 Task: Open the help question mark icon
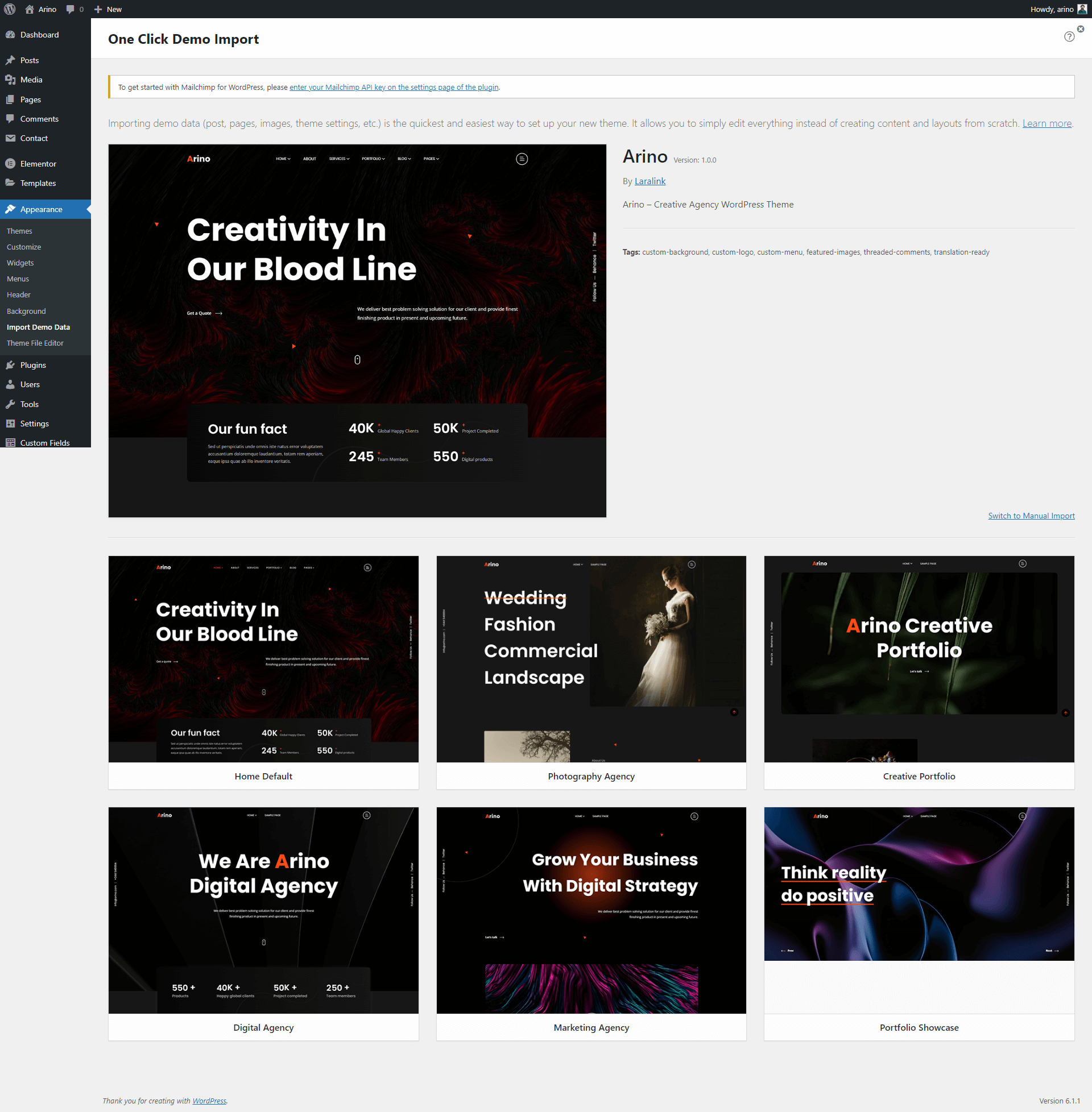pos(1069,37)
